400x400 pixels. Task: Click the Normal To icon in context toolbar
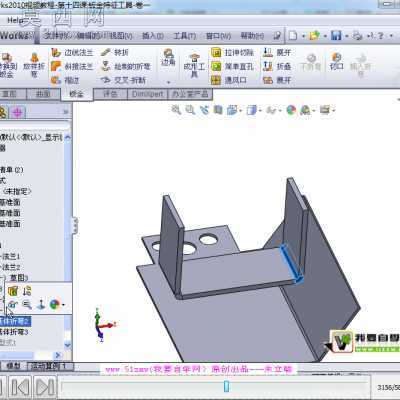pos(41,304)
